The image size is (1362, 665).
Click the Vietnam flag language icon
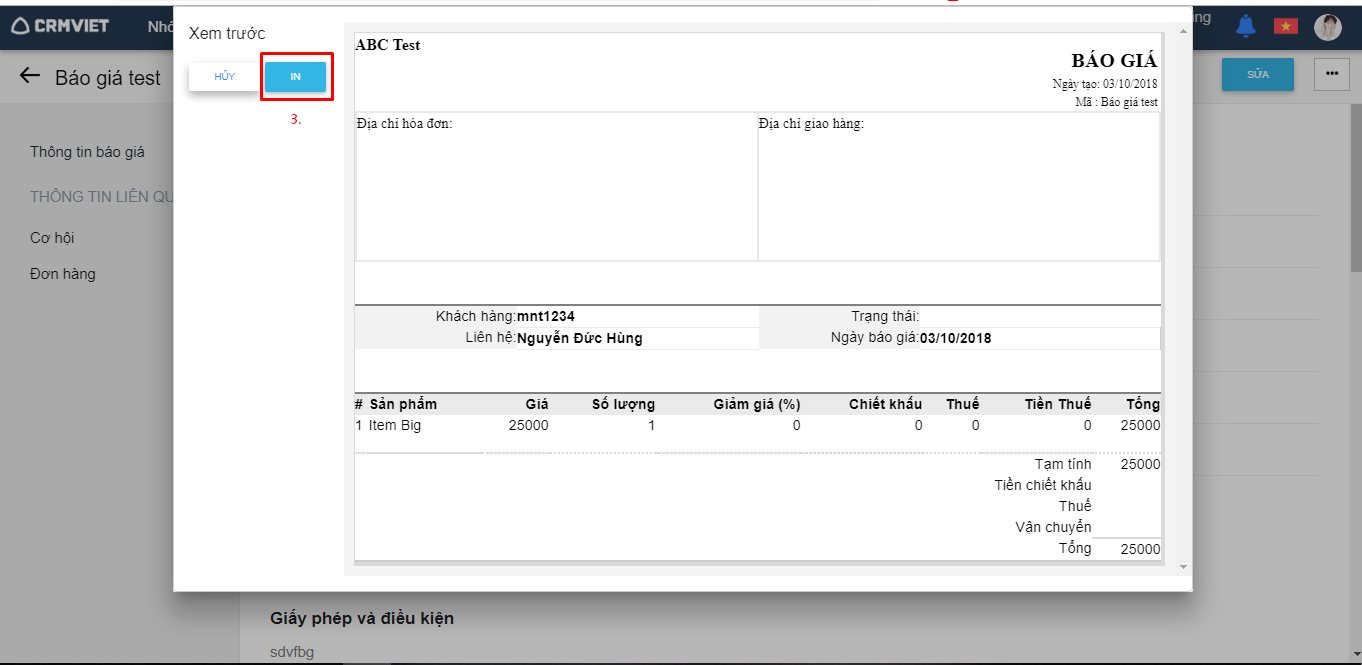click(x=1285, y=26)
